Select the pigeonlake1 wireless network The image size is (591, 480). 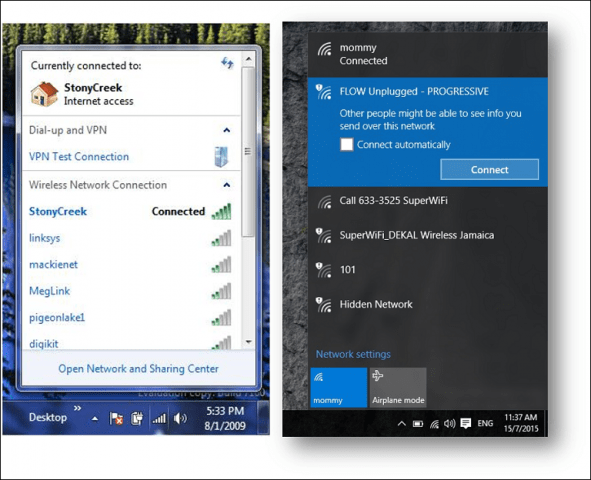pyautogui.click(x=130, y=318)
